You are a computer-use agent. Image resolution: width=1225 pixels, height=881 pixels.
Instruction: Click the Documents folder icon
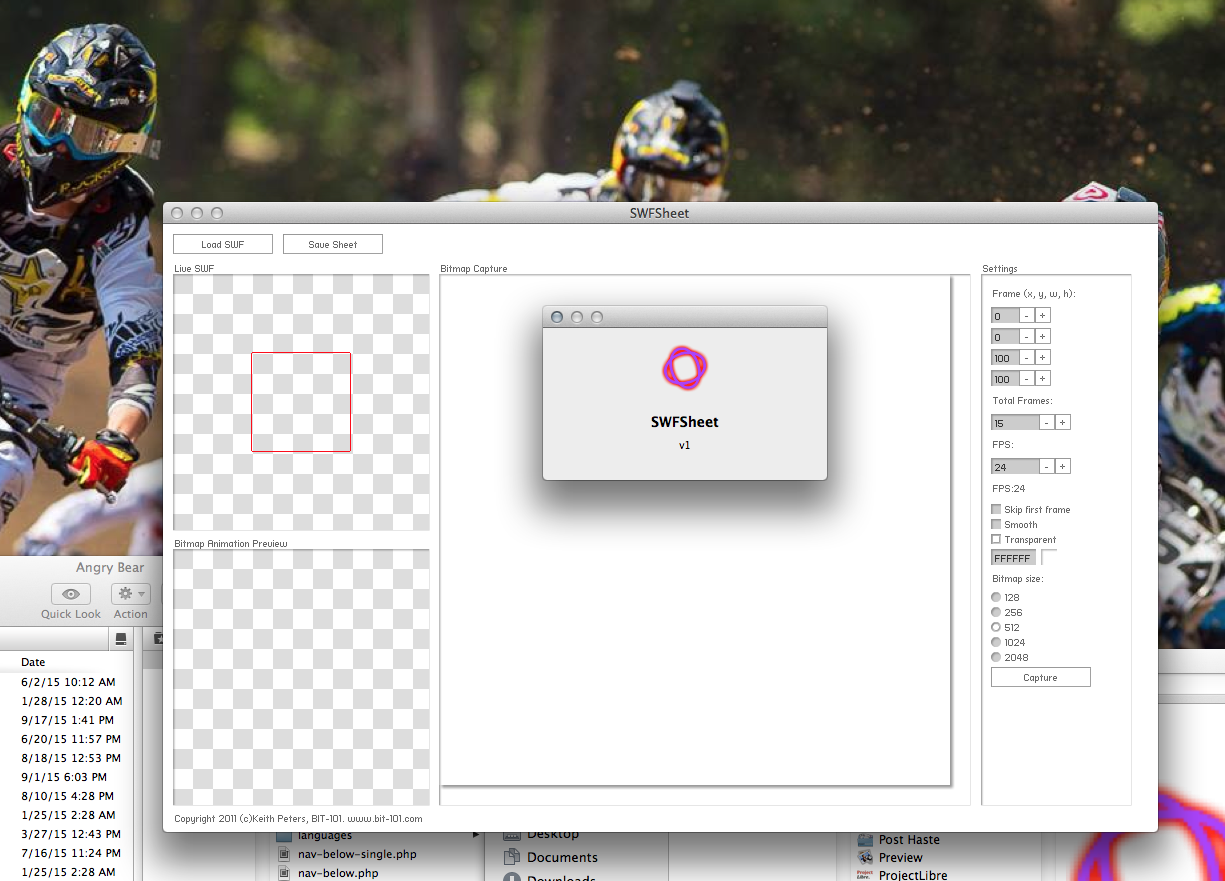coord(512,857)
